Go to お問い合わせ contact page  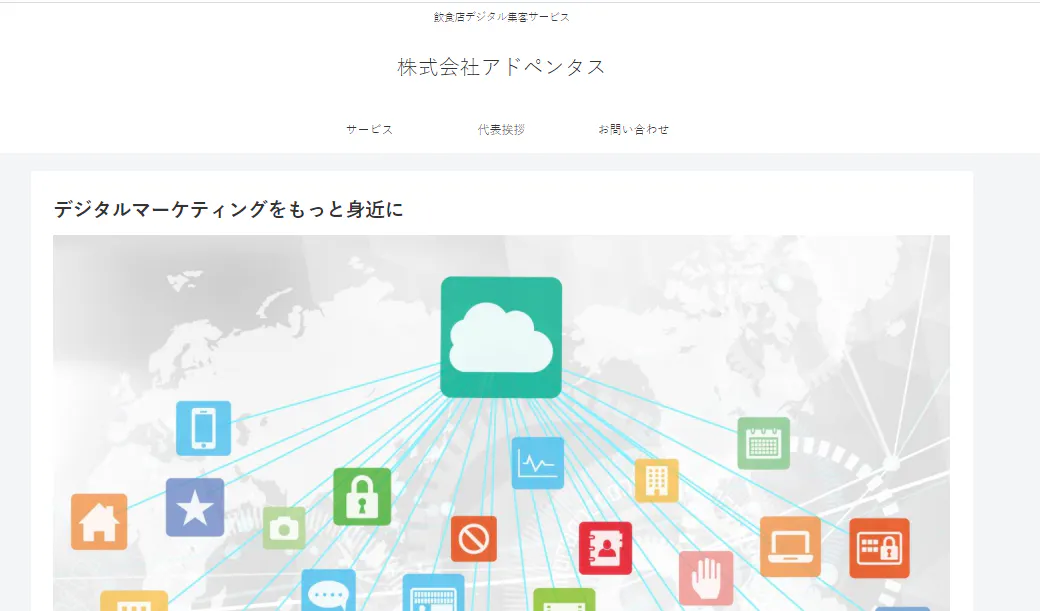point(634,129)
